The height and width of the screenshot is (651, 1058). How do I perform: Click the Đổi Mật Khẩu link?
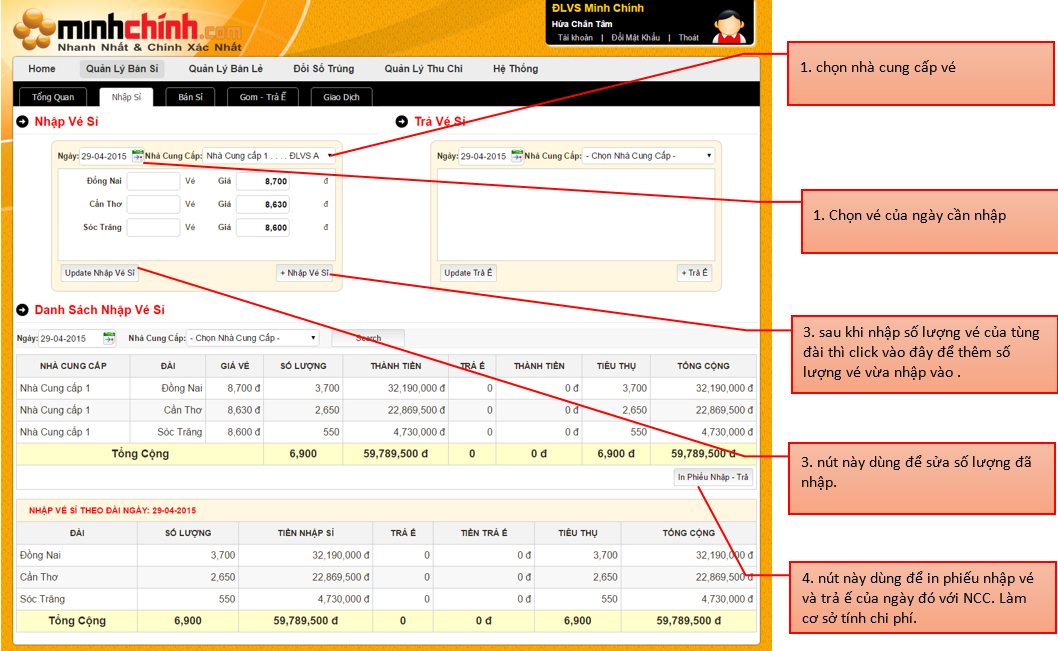636,38
